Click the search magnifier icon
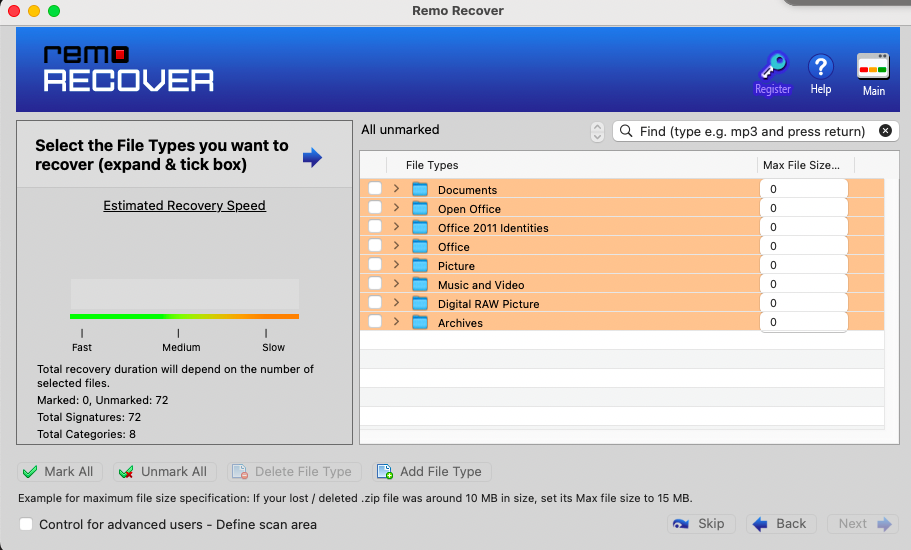 pos(626,131)
